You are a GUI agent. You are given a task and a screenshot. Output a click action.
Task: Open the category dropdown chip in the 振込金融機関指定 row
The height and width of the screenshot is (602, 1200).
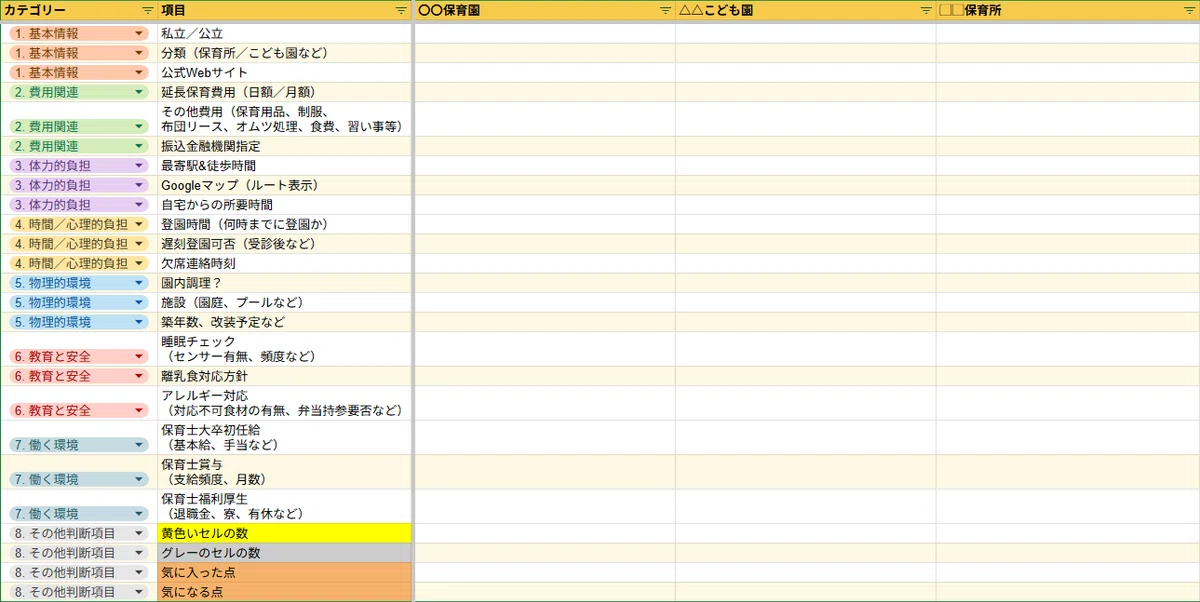(79, 146)
